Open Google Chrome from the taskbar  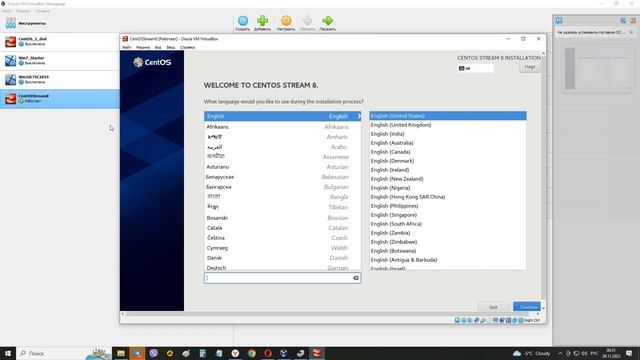[x=251, y=353]
